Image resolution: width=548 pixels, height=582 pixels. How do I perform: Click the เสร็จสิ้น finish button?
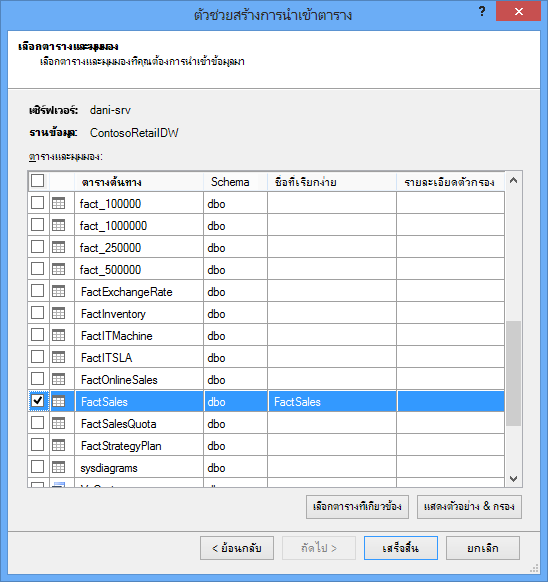(401, 548)
